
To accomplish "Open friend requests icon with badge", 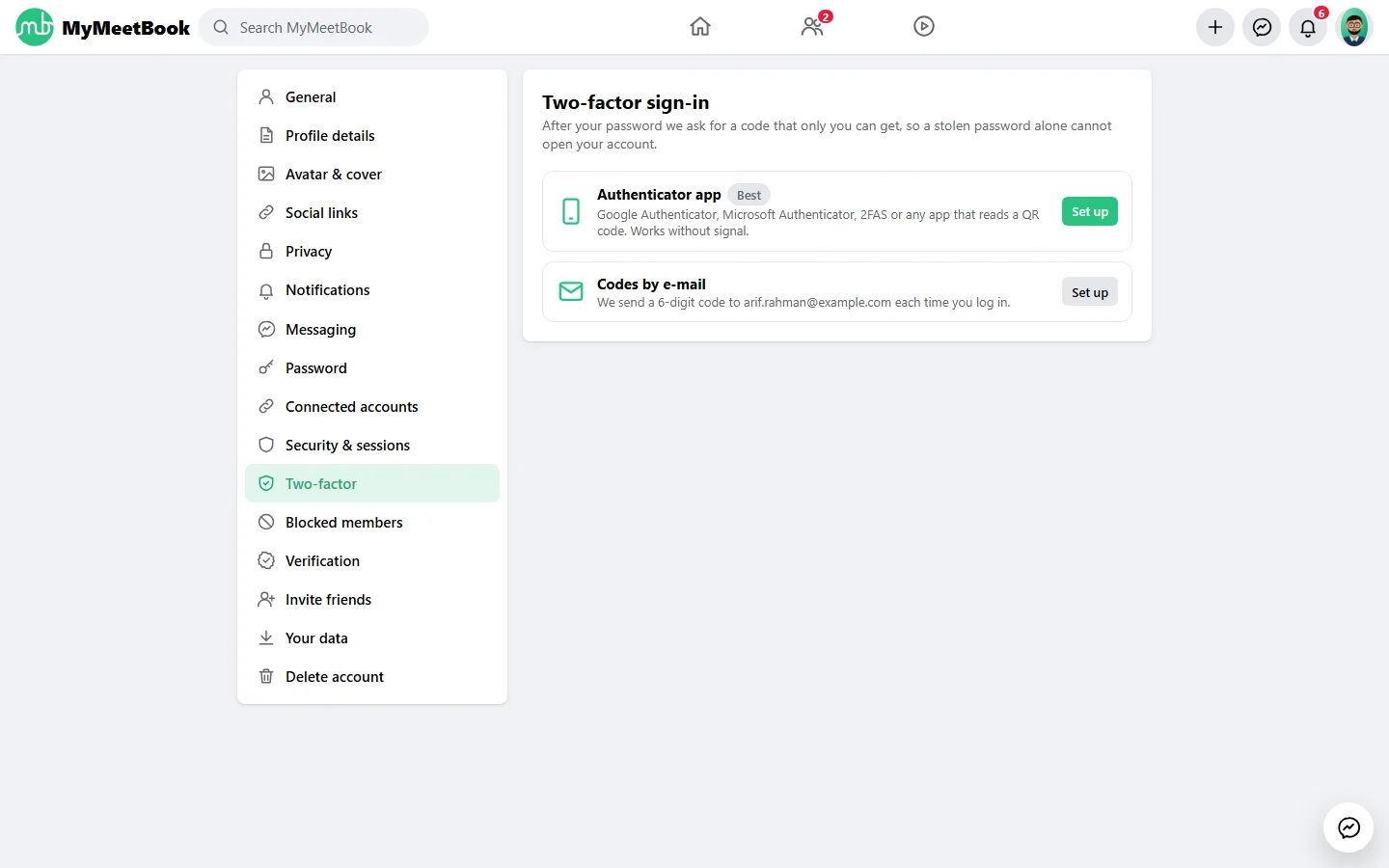I will pyautogui.click(x=812, y=27).
